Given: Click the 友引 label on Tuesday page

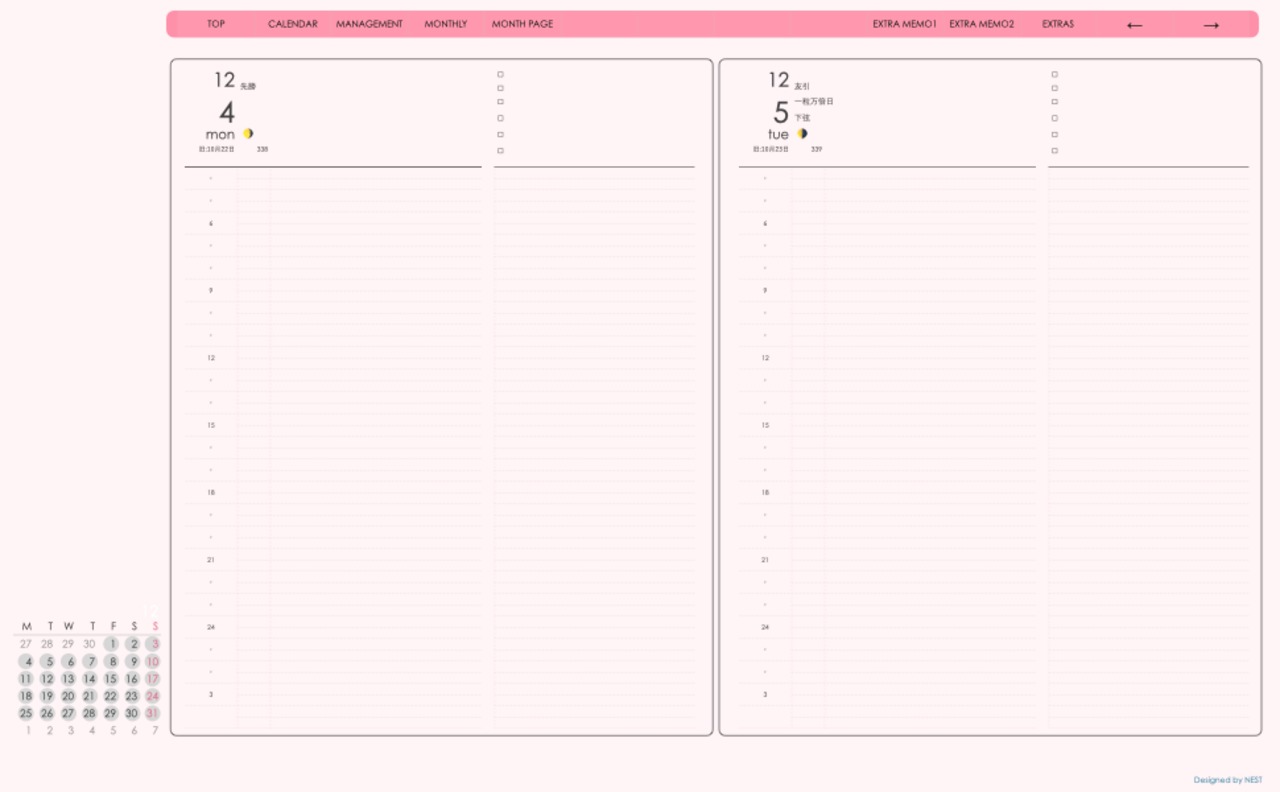Looking at the screenshot, I should click(x=802, y=86).
